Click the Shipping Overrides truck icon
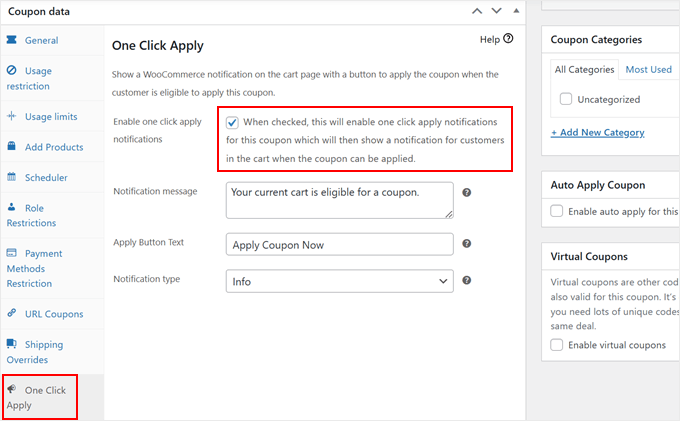The height and width of the screenshot is (421, 680). pos(12,344)
